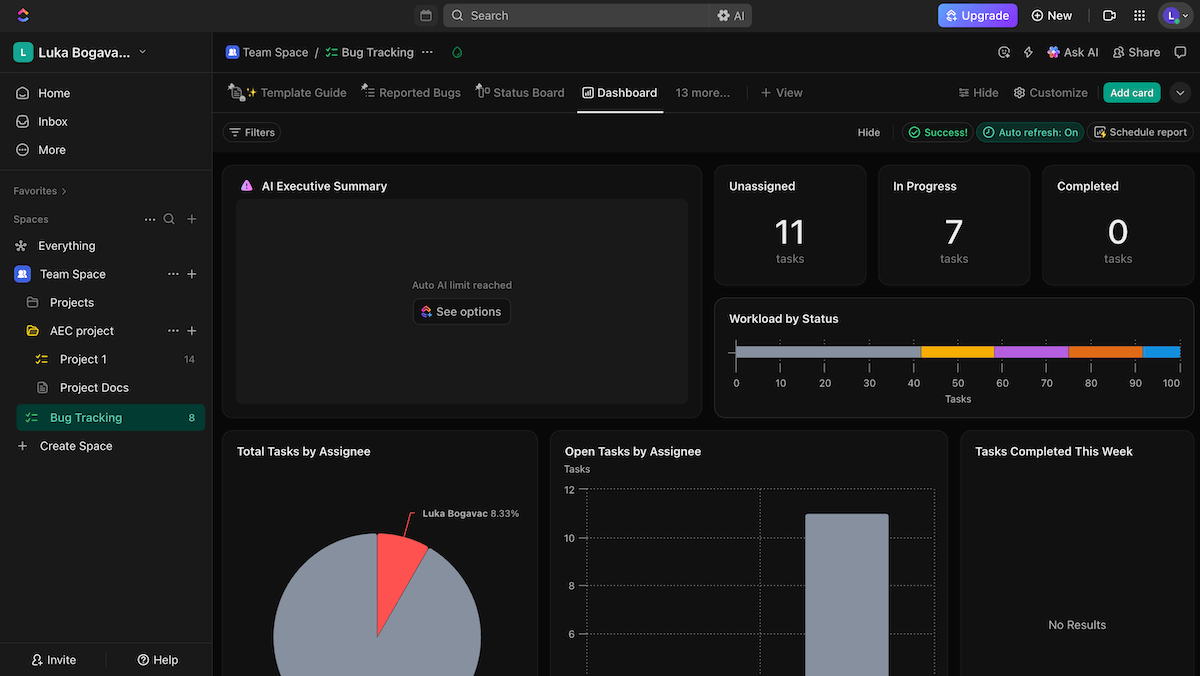1200x676 pixels.
Task: Open the Add card dropdown chevron
Action: click(1180, 92)
